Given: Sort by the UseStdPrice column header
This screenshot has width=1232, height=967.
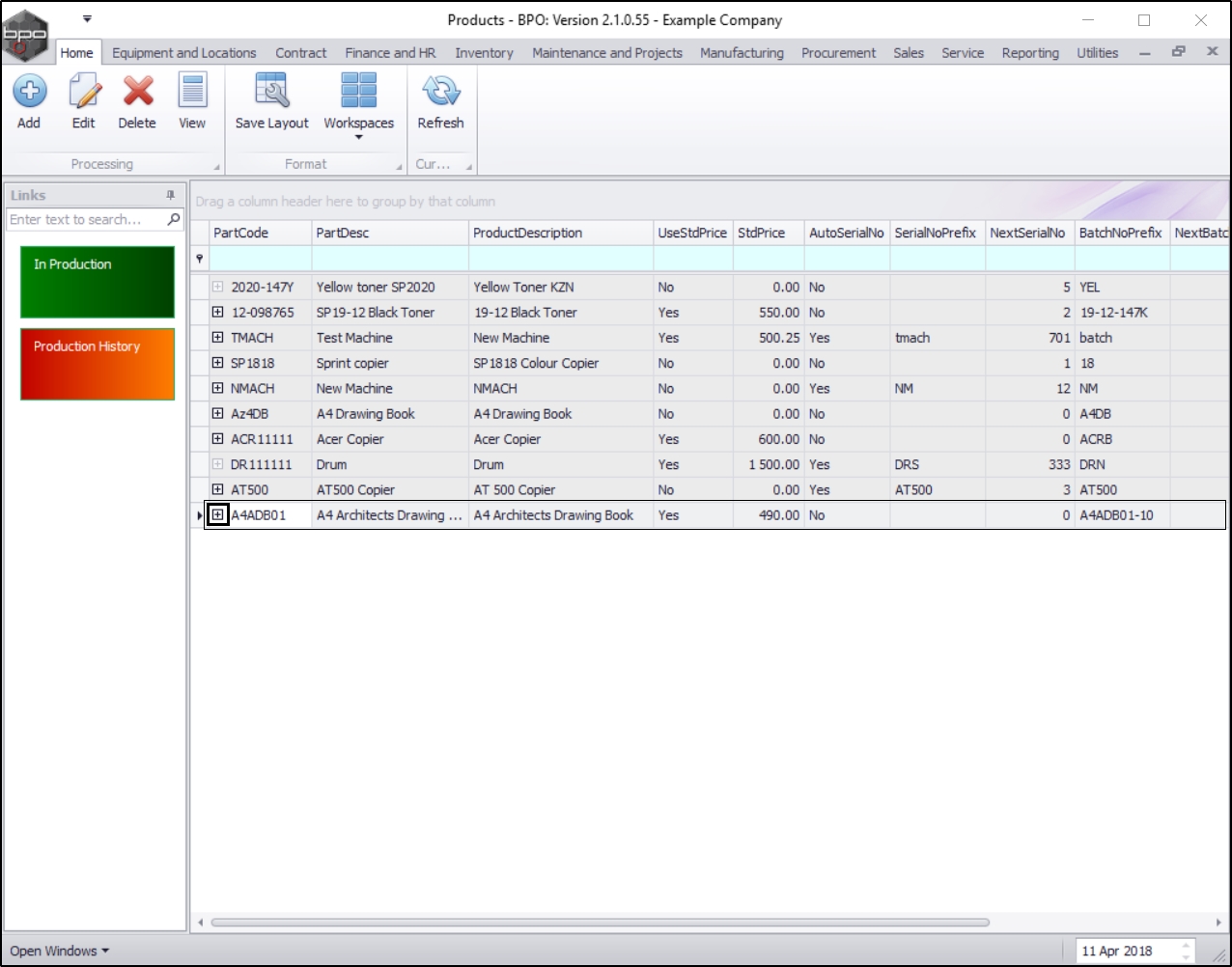Looking at the screenshot, I should coord(693,233).
